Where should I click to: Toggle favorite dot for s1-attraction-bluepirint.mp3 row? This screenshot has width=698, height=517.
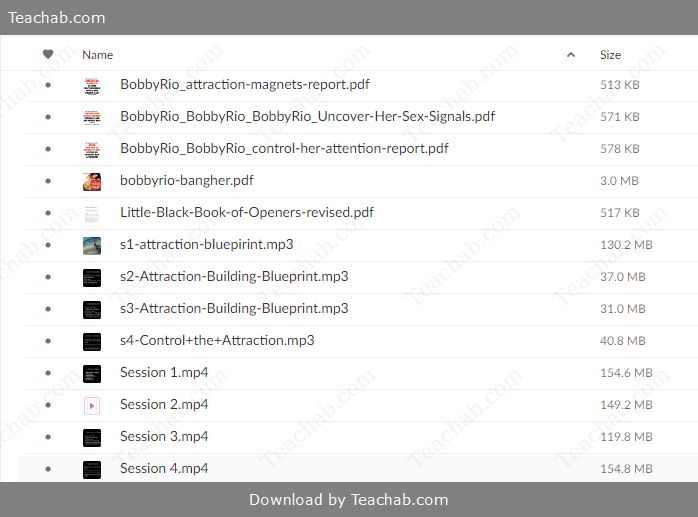coord(48,245)
